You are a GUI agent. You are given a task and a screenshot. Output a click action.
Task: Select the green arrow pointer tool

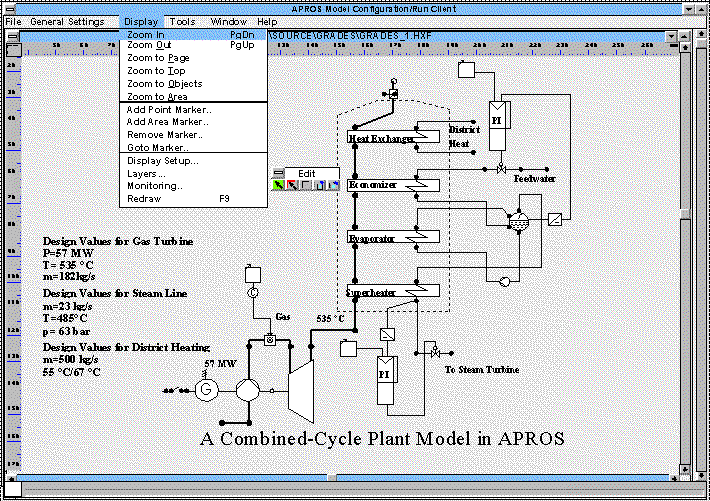[278, 185]
